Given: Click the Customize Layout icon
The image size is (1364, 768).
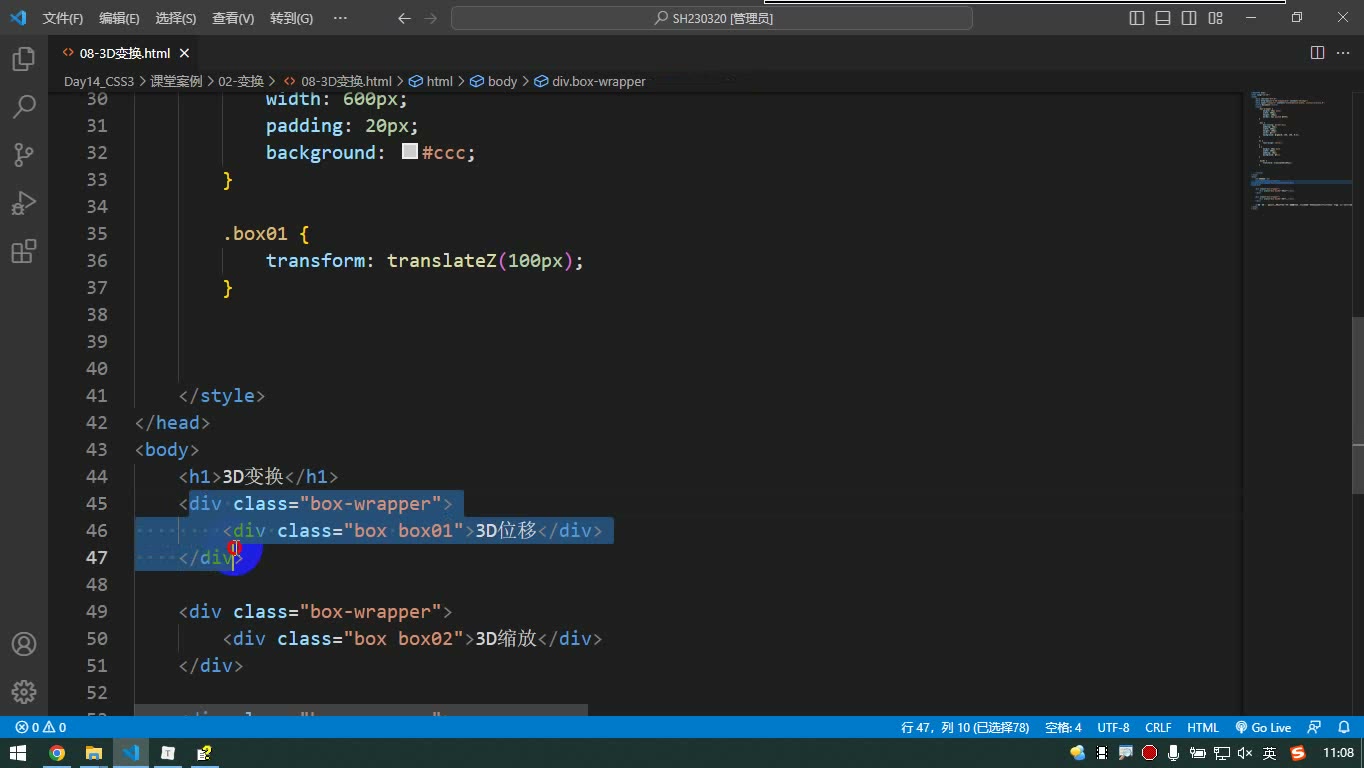Looking at the screenshot, I should [x=1215, y=18].
